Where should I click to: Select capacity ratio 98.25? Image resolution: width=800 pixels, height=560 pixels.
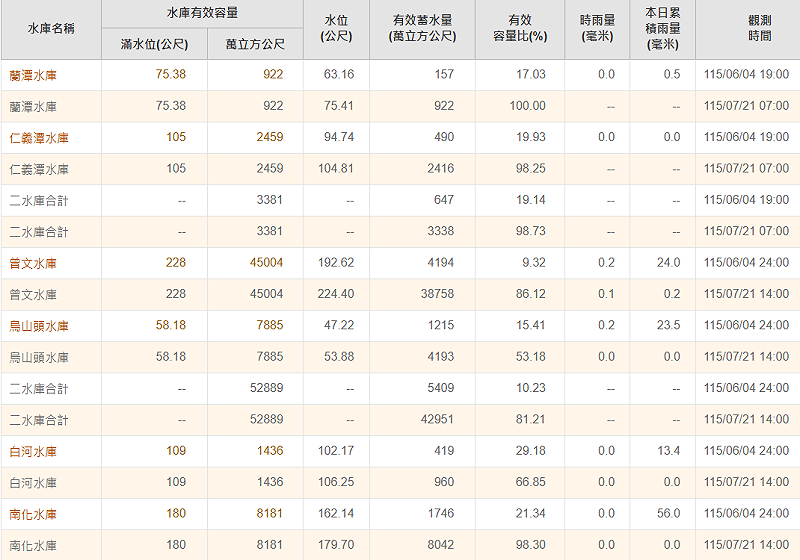click(x=531, y=169)
